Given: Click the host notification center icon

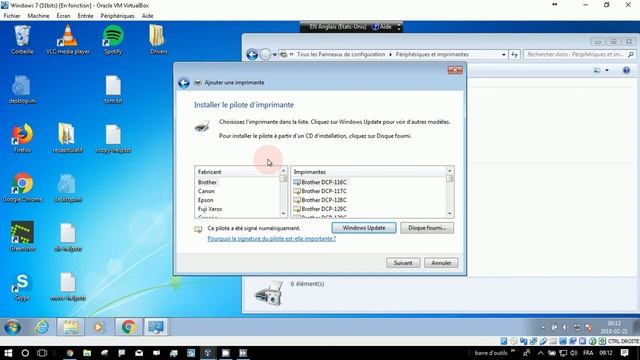Looking at the screenshot, I should [x=624, y=353].
